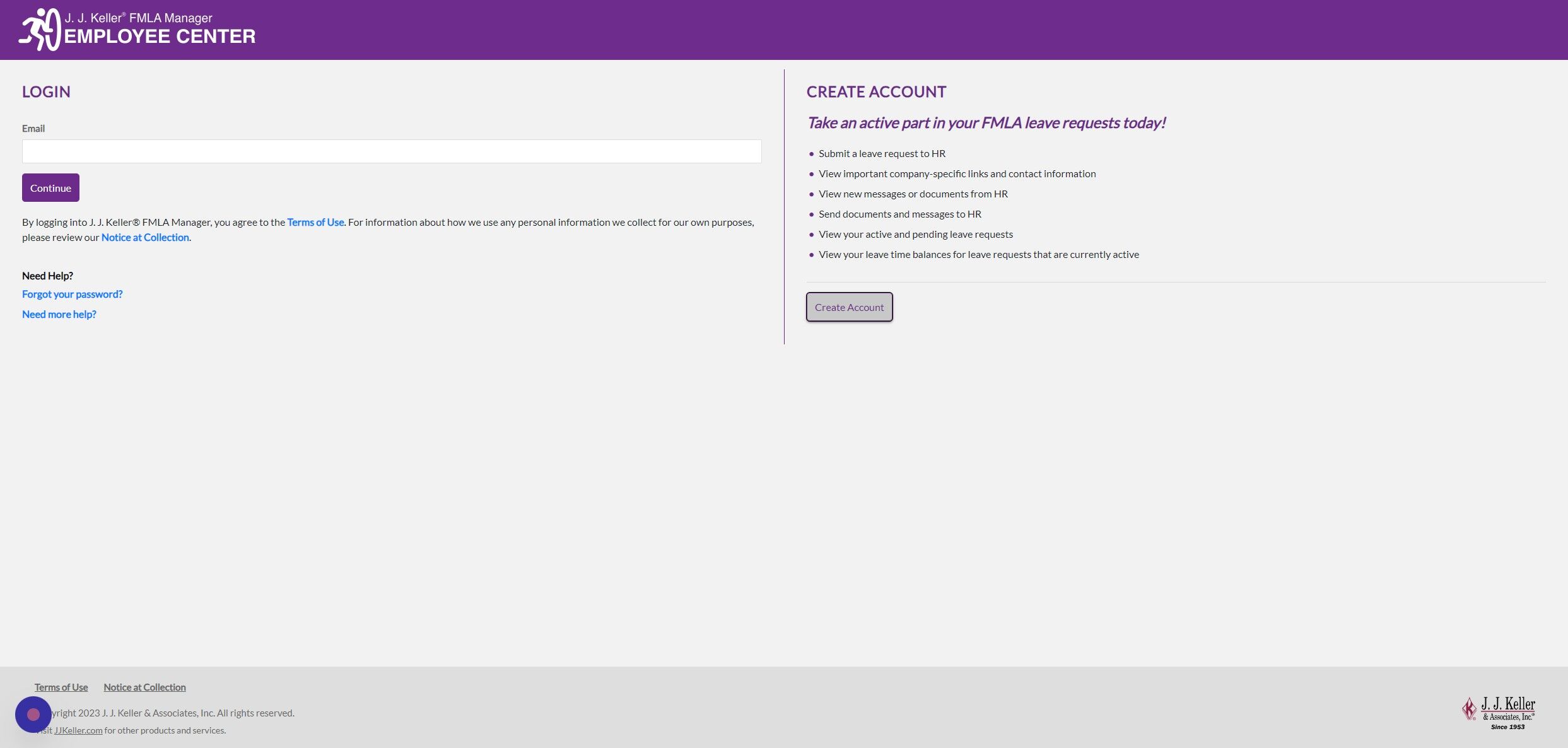Click the J. J. Keller & Associates footer logo

pos(1499,713)
